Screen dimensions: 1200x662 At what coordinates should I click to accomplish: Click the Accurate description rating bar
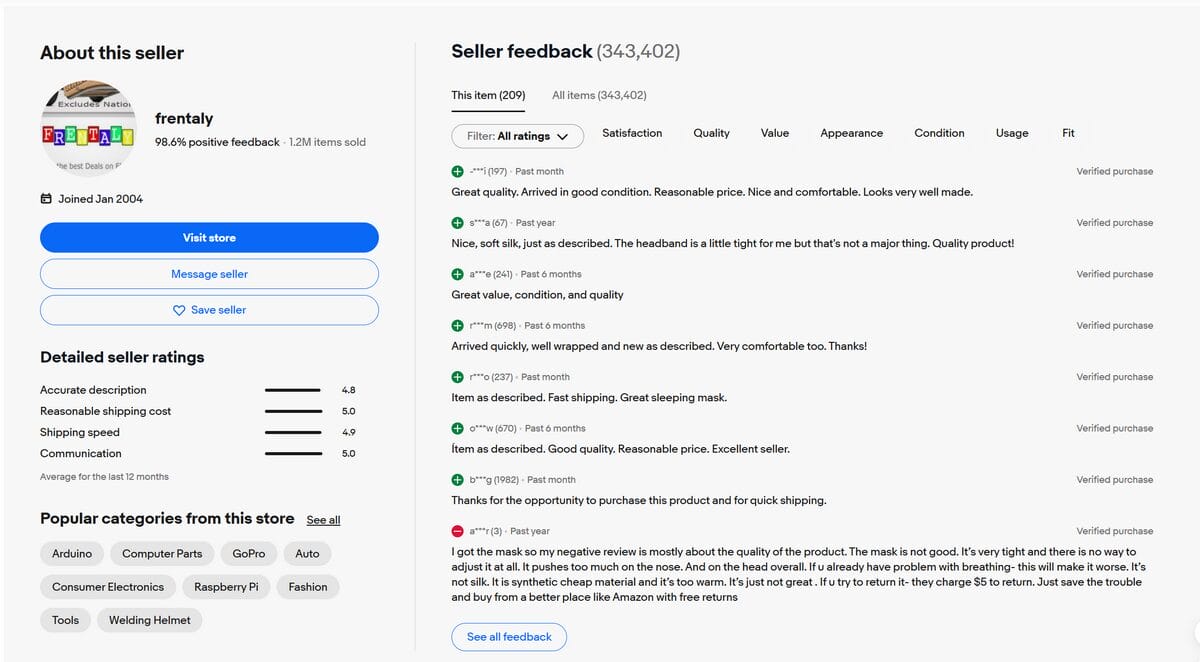click(293, 389)
